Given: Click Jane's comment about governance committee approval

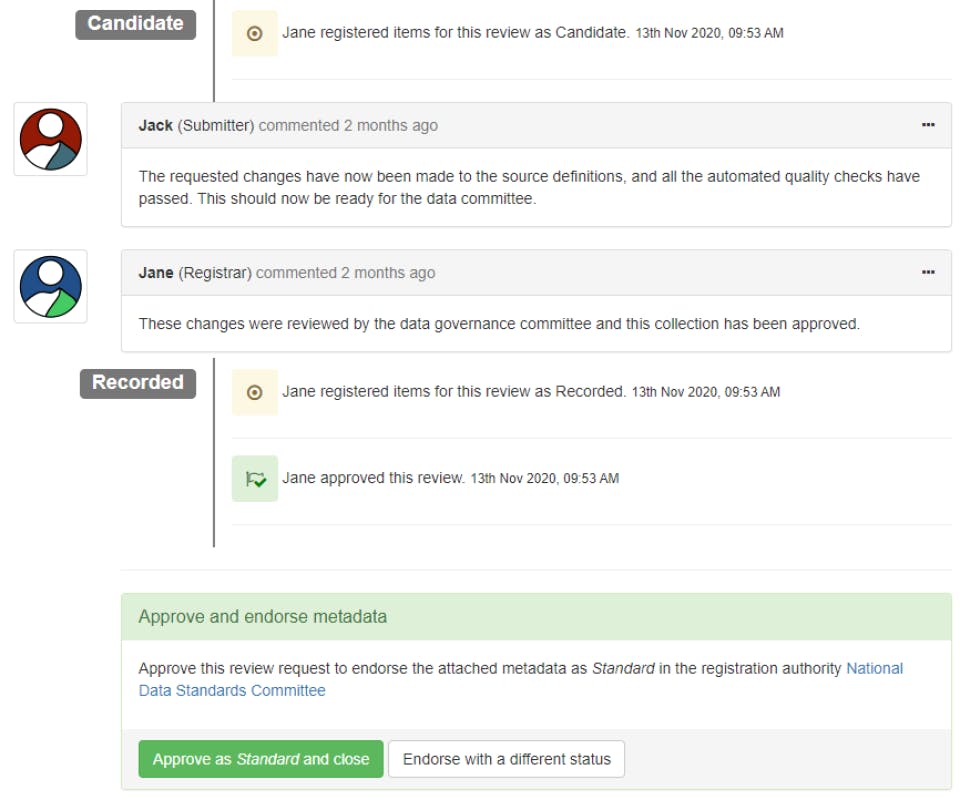Looking at the screenshot, I should tap(499, 324).
